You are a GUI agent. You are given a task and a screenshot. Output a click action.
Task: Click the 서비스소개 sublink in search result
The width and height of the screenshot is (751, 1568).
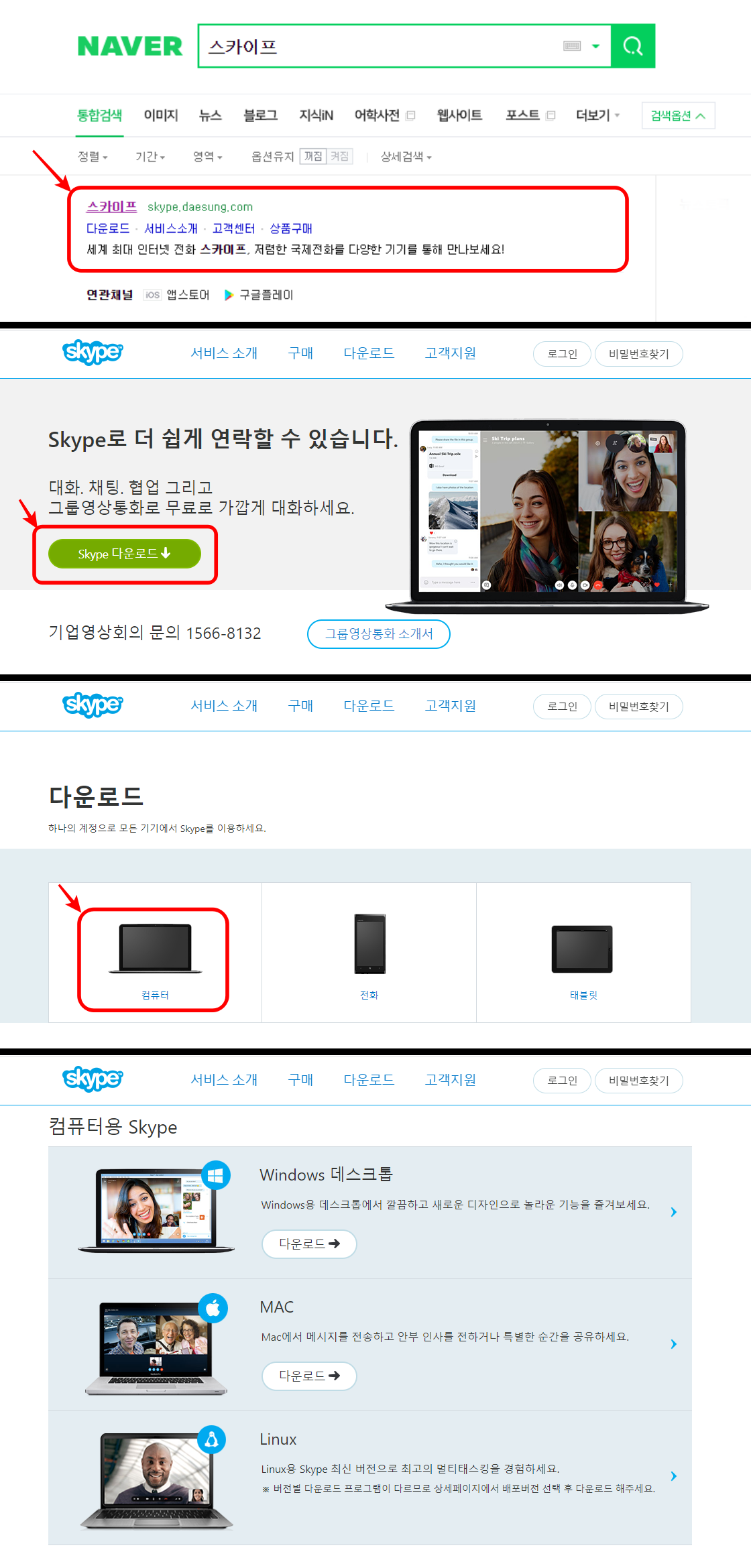point(171,229)
